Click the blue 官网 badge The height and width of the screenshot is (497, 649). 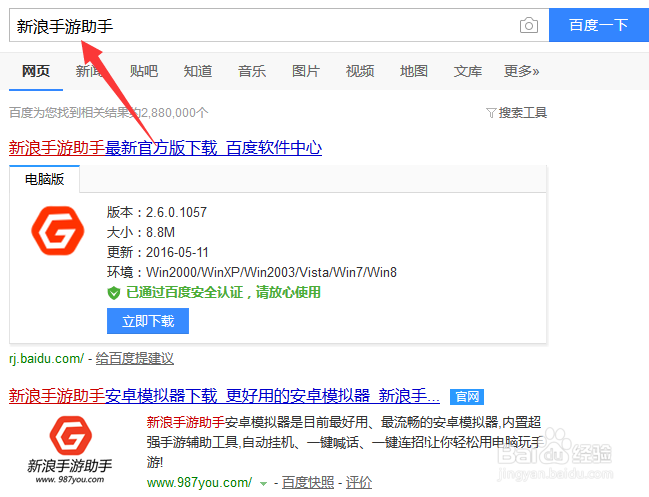click(467, 397)
